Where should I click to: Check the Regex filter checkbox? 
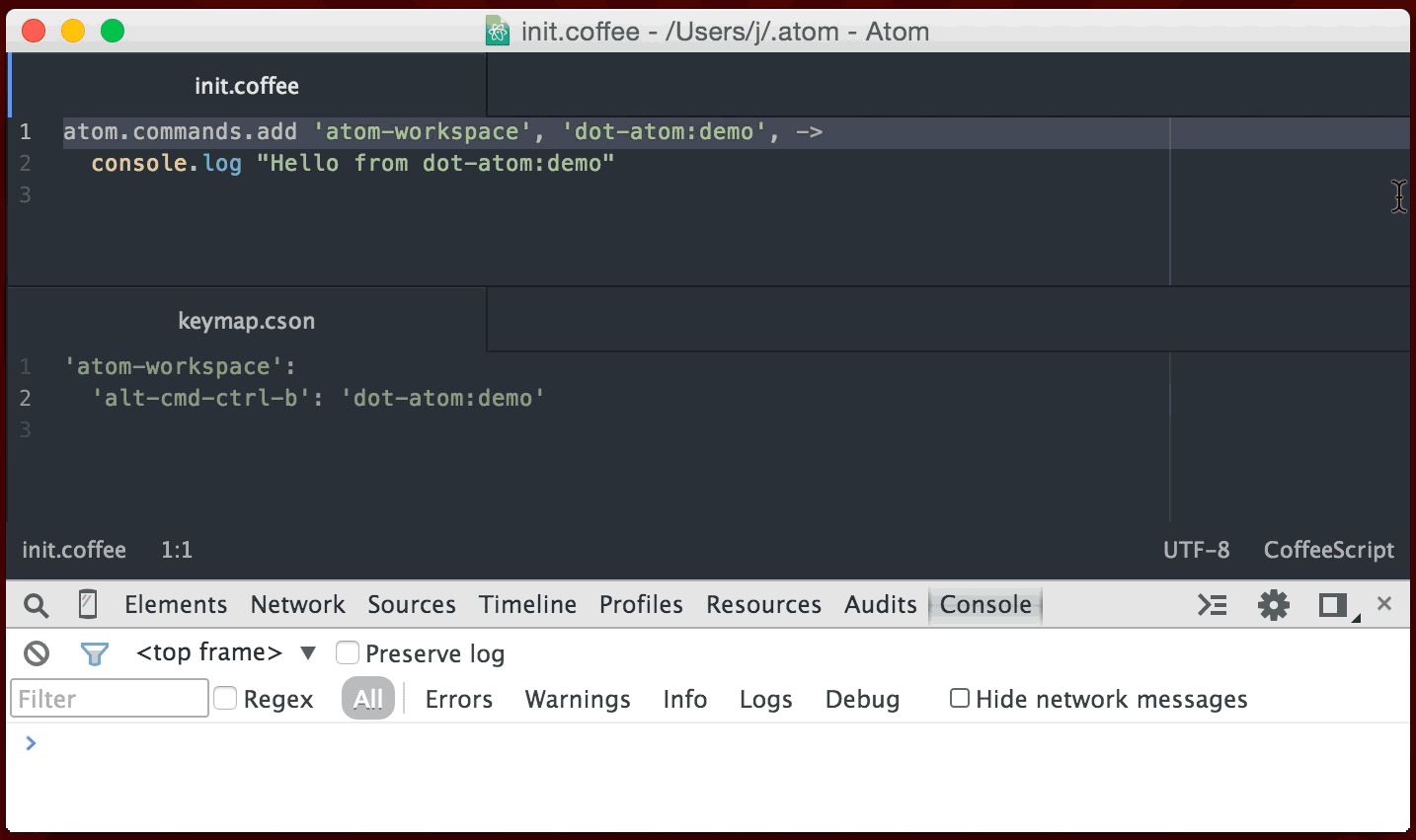[226, 698]
